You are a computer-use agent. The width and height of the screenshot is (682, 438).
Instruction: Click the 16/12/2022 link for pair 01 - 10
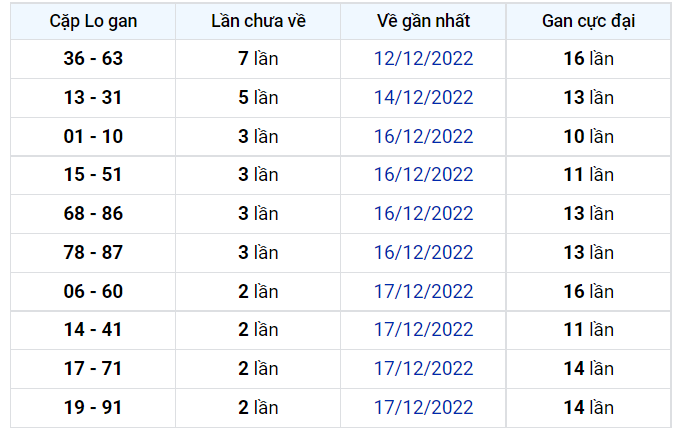(x=423, y=137)
